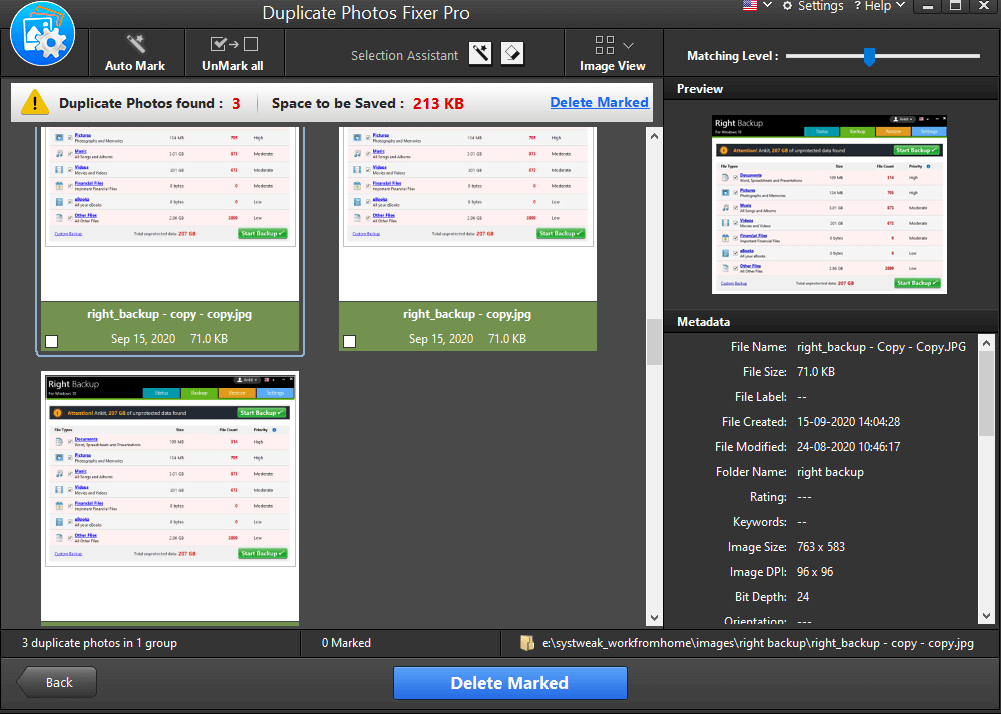Click the Image View grid icon

tap(605, 45)
